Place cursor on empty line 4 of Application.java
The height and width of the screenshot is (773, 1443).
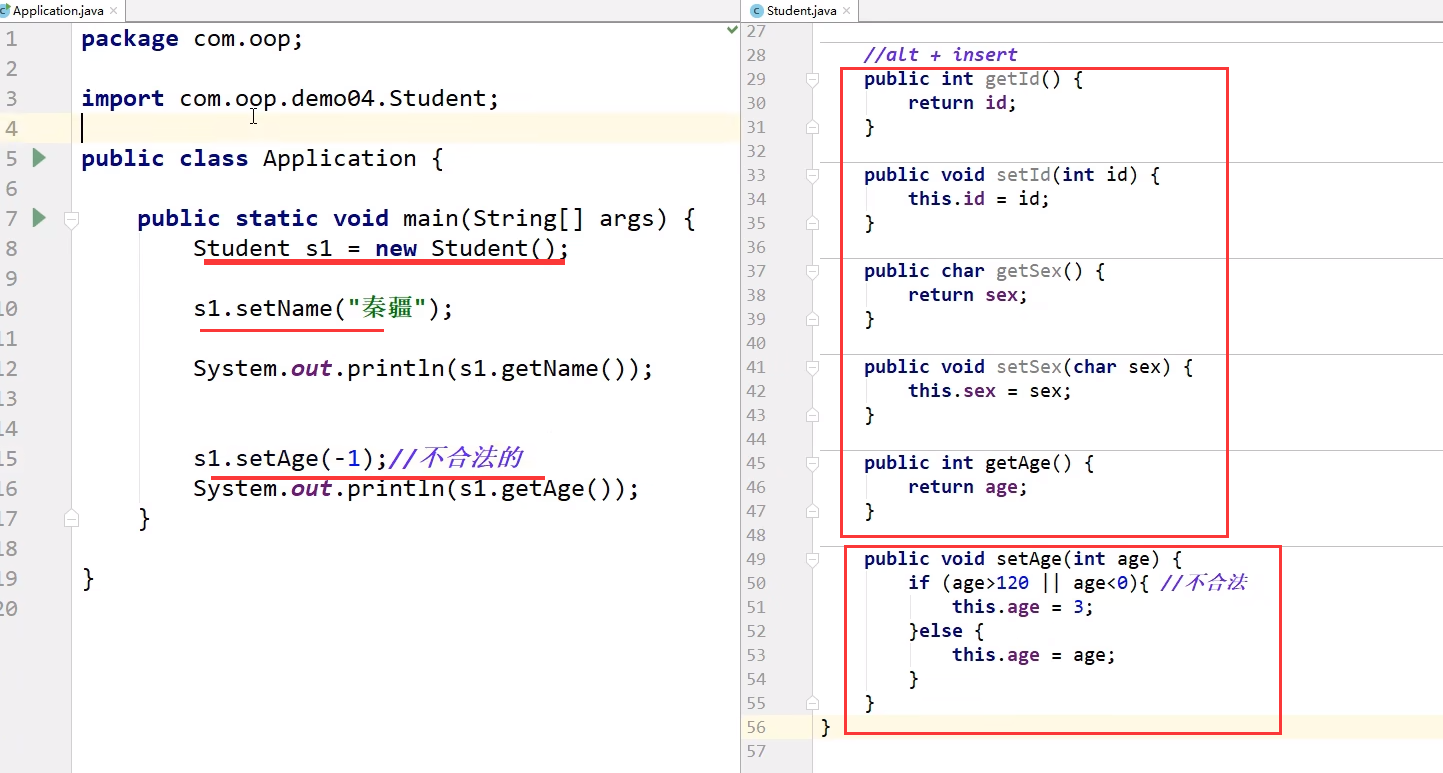coord(405,128)
